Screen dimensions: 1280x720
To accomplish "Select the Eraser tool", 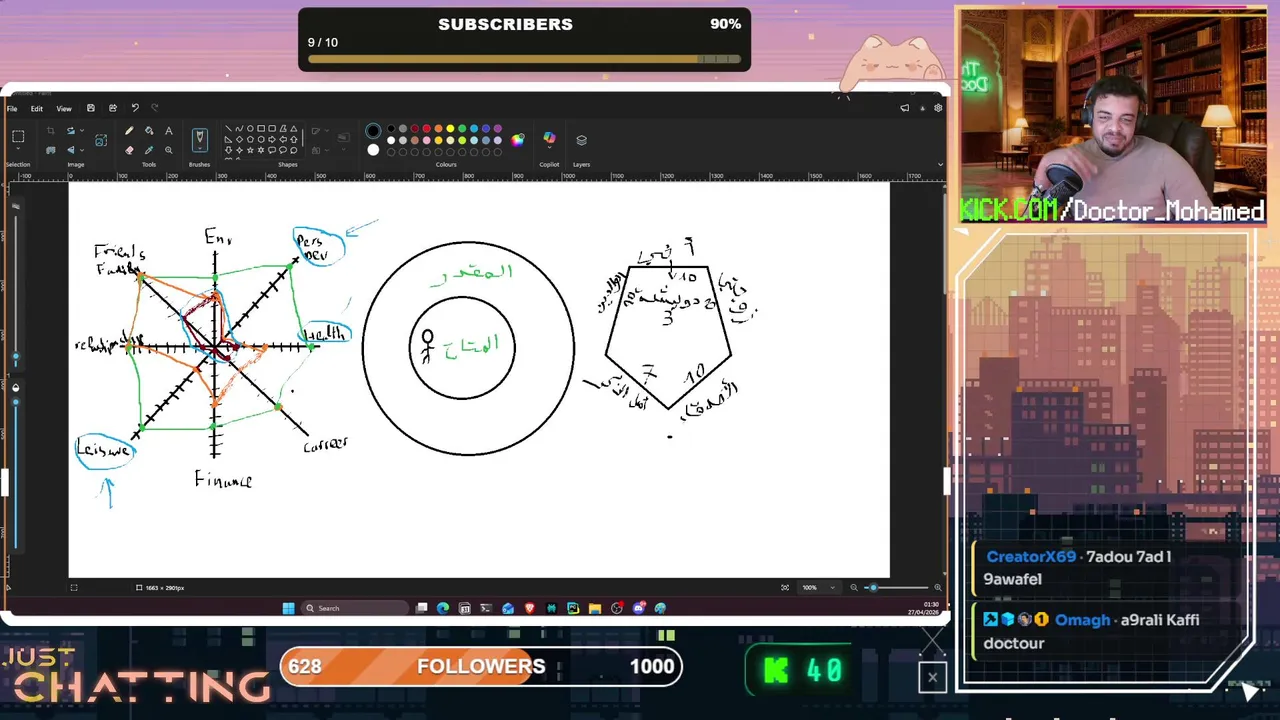I will (x=129, y=150).
